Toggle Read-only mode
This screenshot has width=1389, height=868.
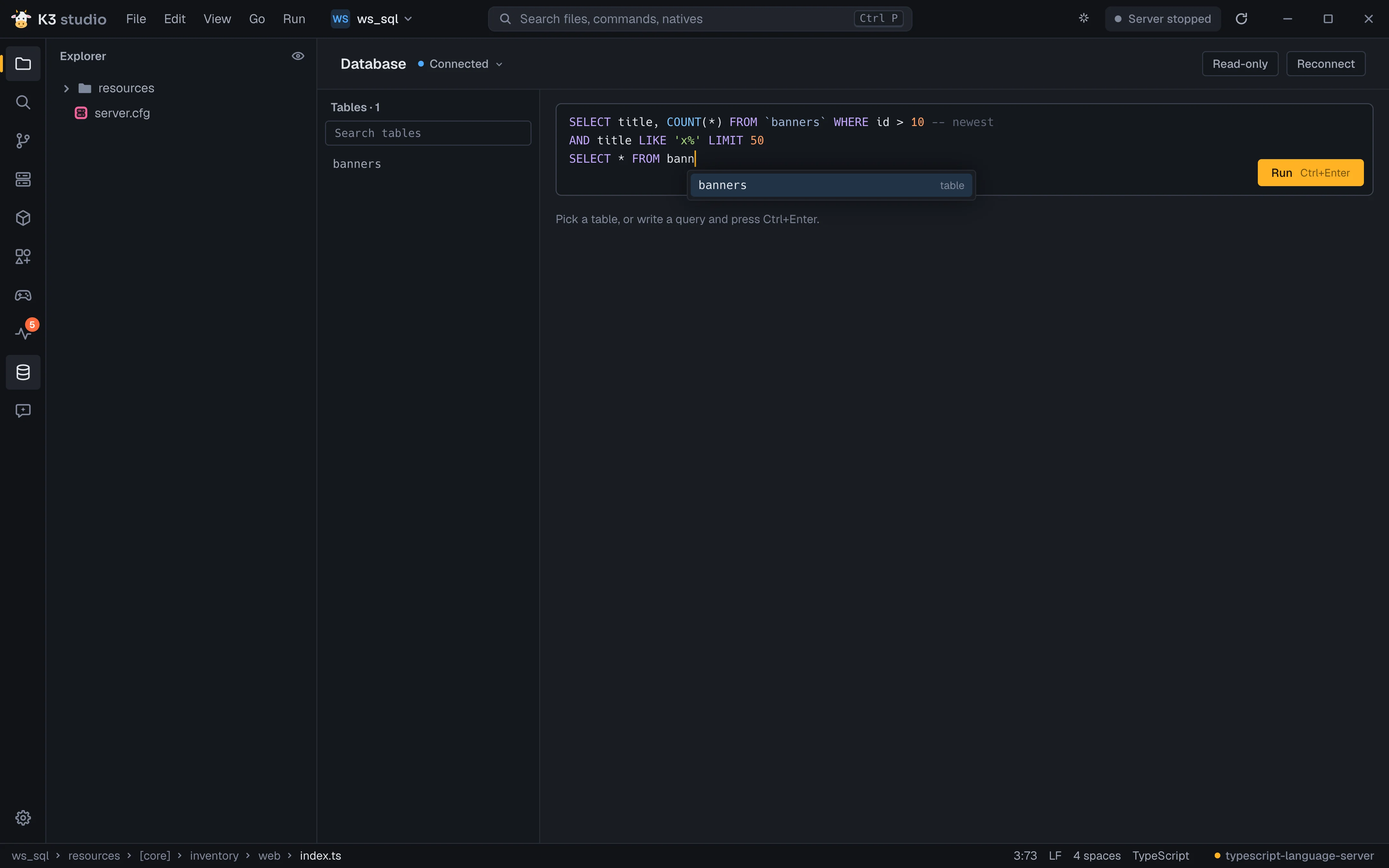[x=1240, y=64]
